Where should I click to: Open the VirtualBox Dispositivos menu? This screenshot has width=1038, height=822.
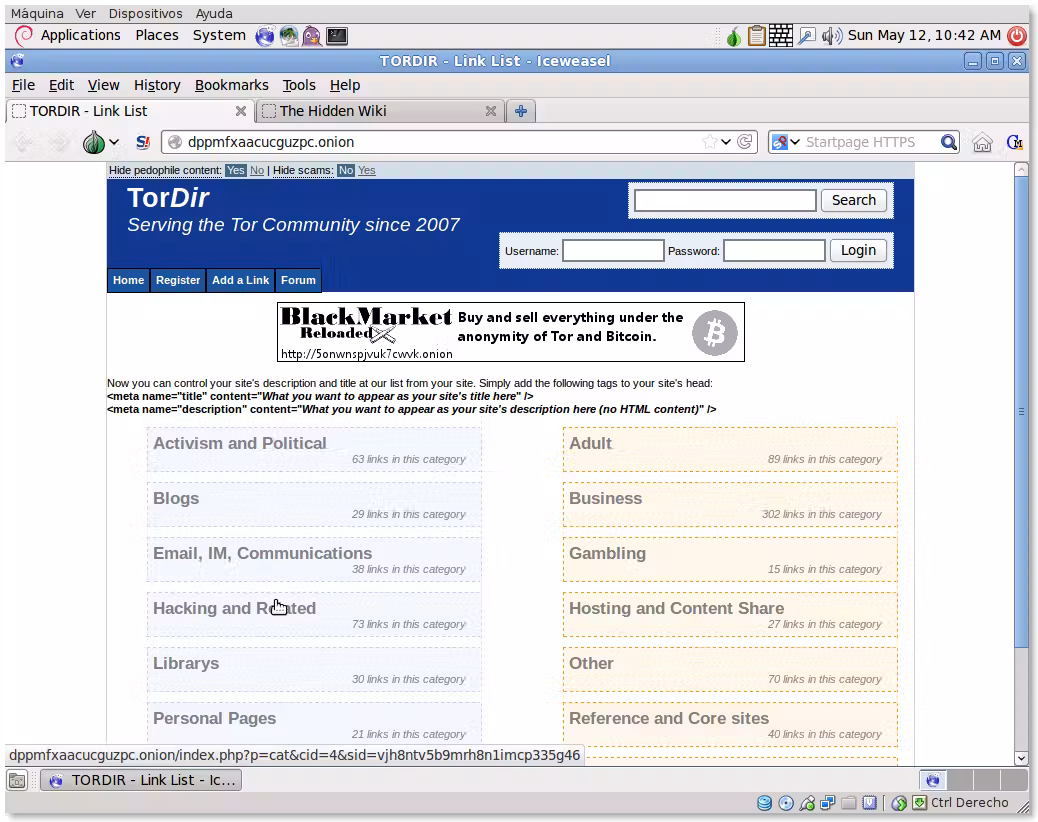pos(146,13)
